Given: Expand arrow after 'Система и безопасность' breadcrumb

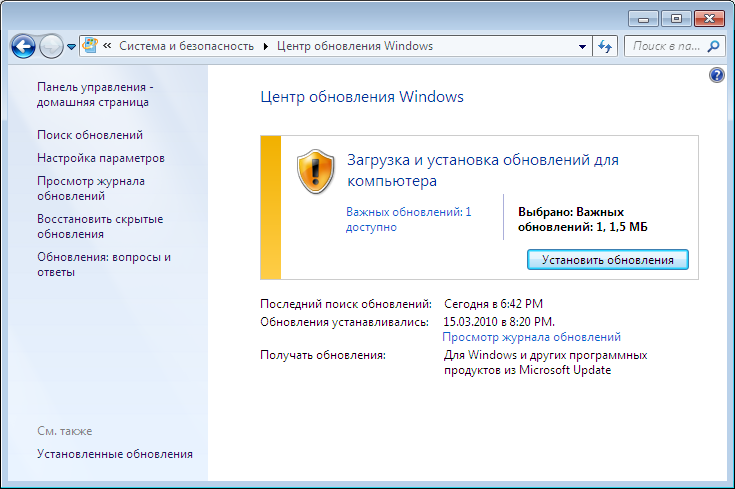Looking at the screenshot, I should point(266,46).
